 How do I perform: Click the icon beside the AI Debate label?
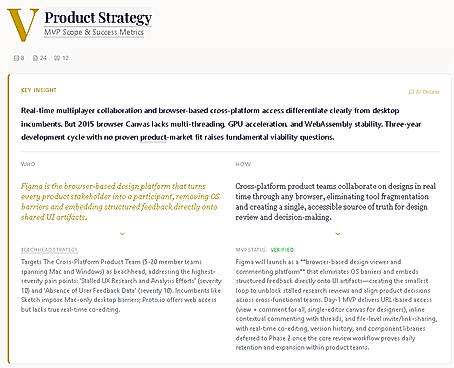(x=411, y=92)
